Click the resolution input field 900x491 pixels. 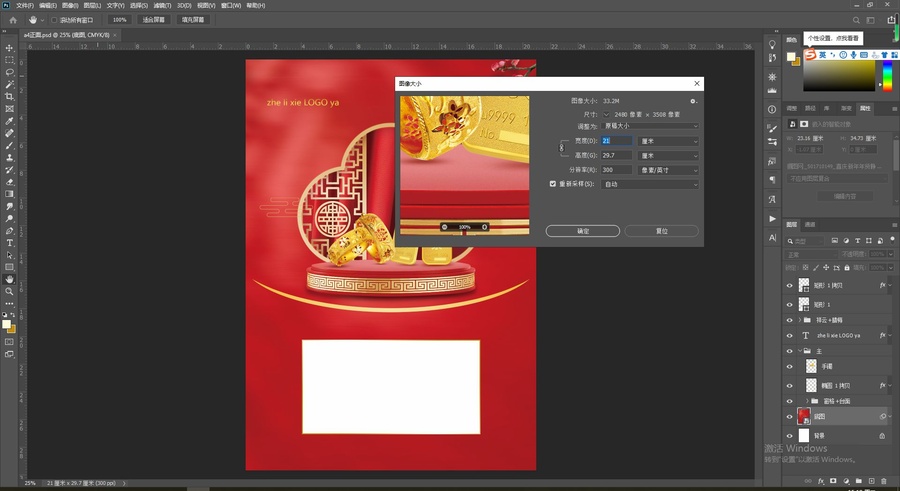(x=616, y=170)
